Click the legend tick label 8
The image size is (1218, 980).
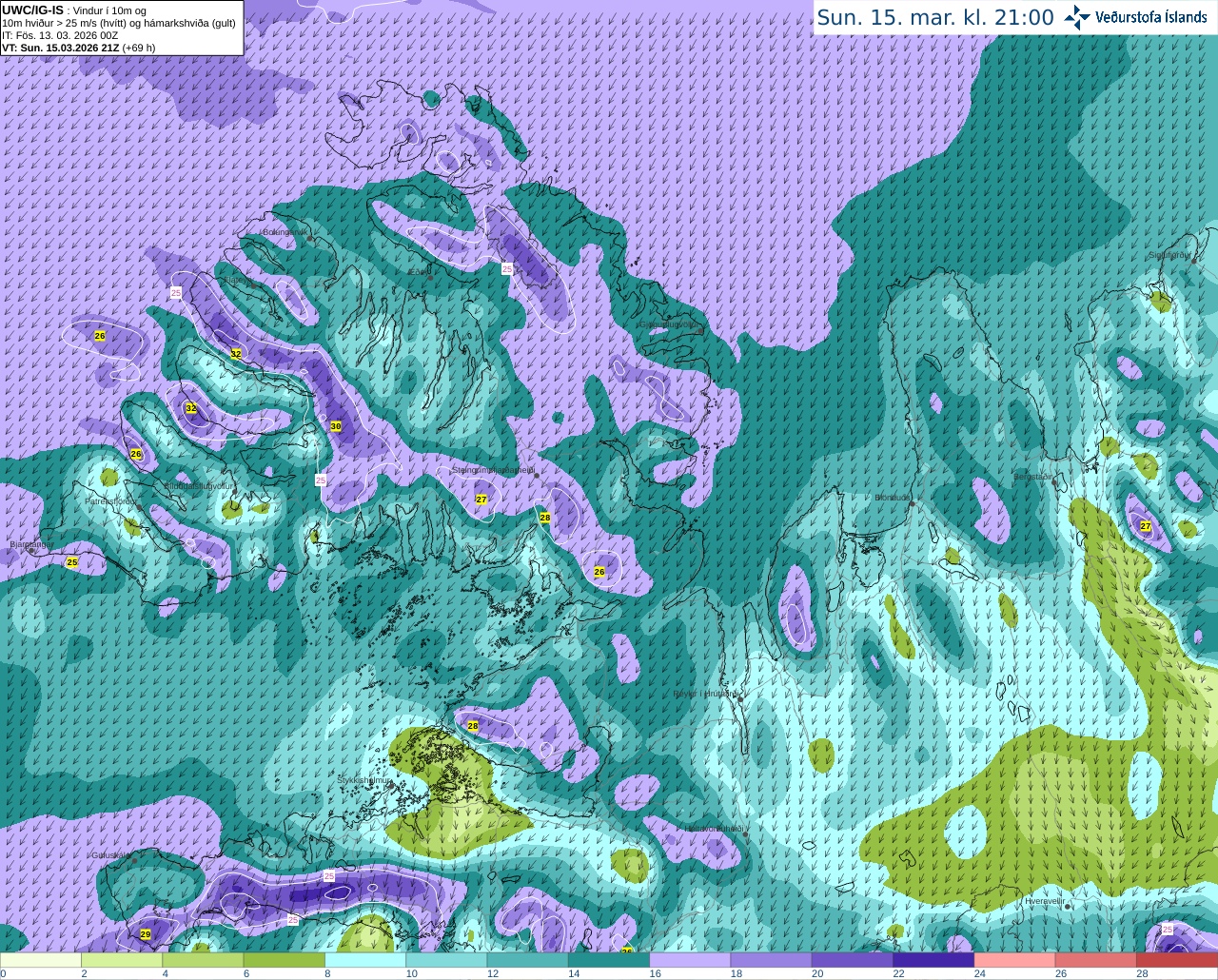[327, 973]
